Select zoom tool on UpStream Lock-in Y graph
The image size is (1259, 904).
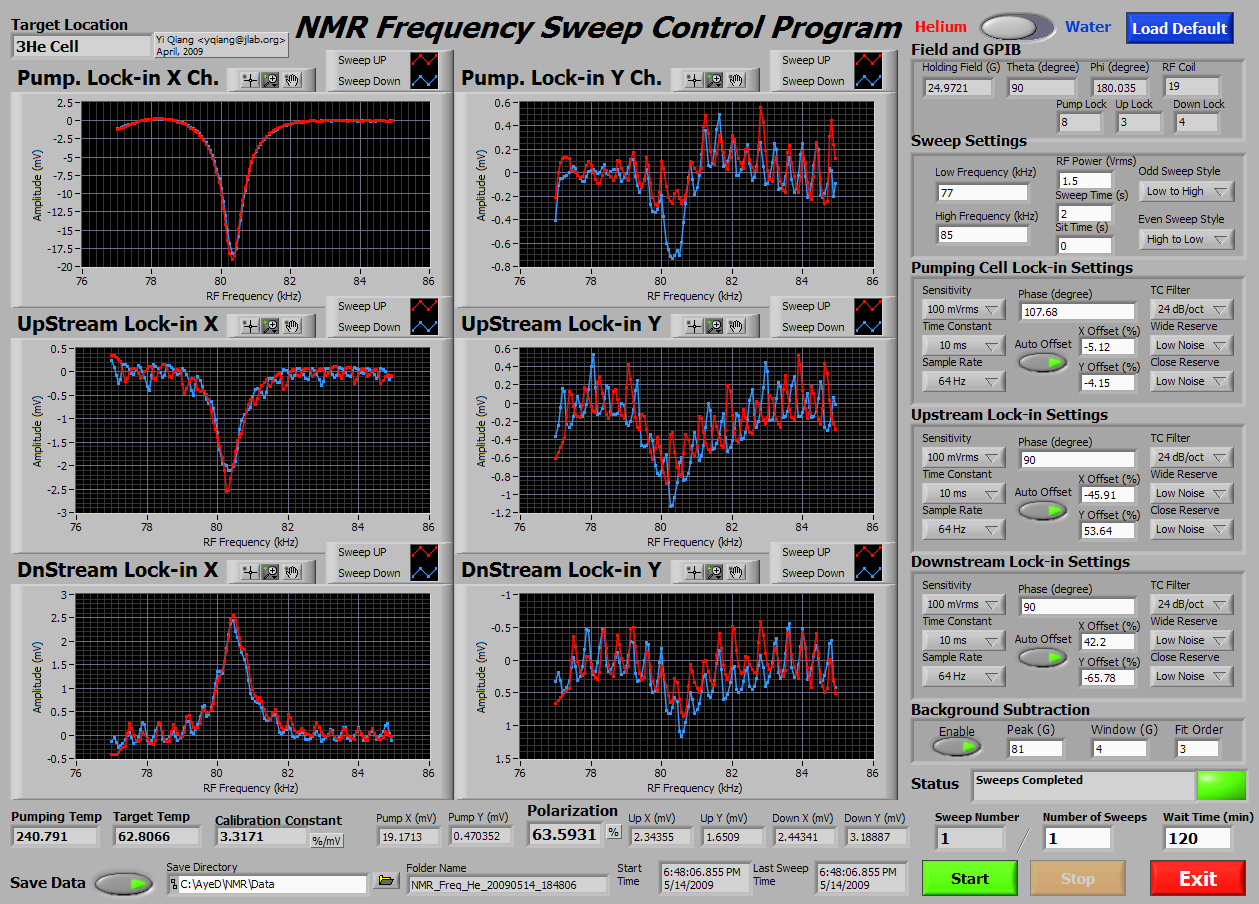(713, 325)
